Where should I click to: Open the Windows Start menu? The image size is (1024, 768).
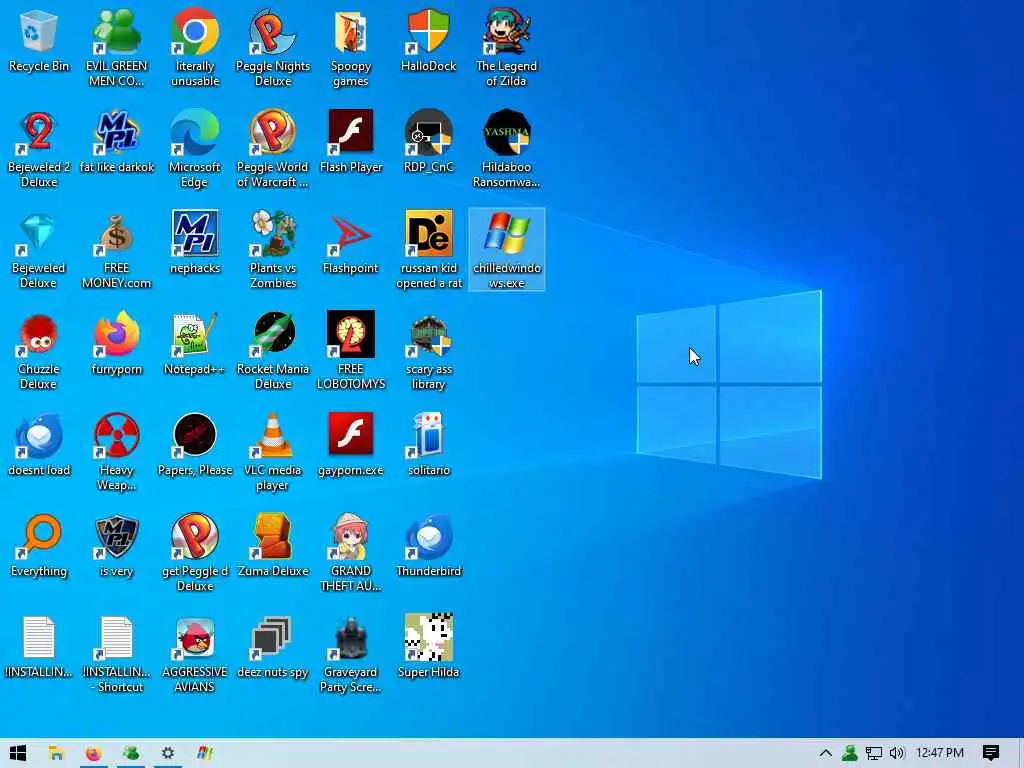point(18,753)
